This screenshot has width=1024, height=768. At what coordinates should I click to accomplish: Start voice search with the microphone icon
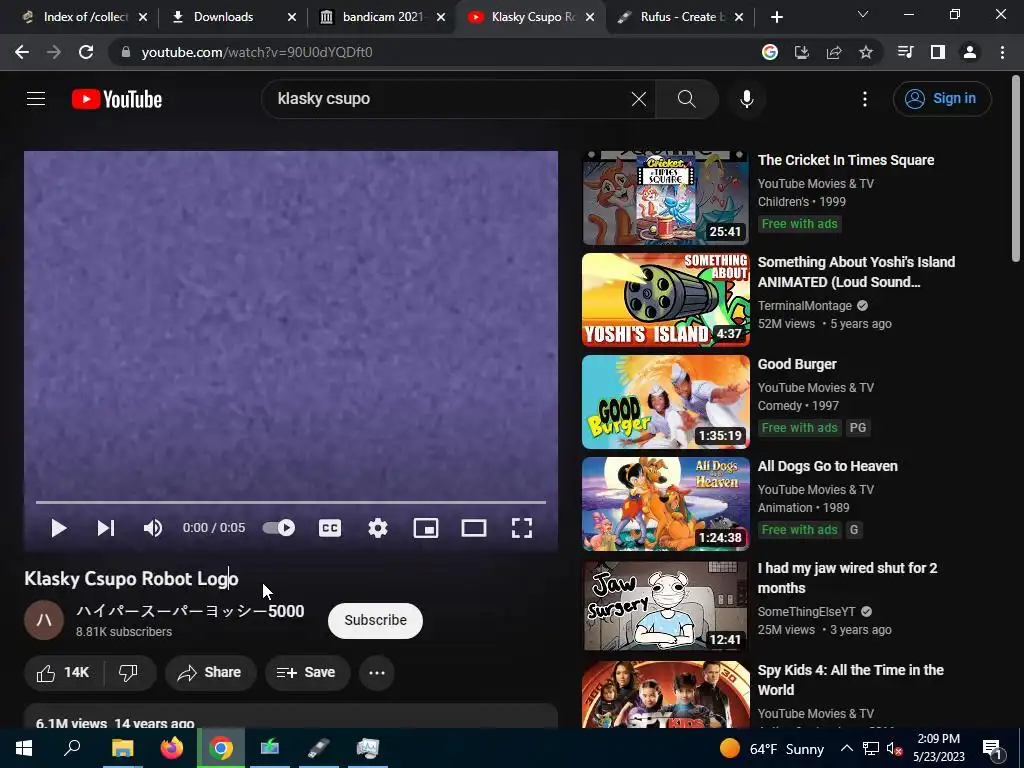tap(746, 99)
